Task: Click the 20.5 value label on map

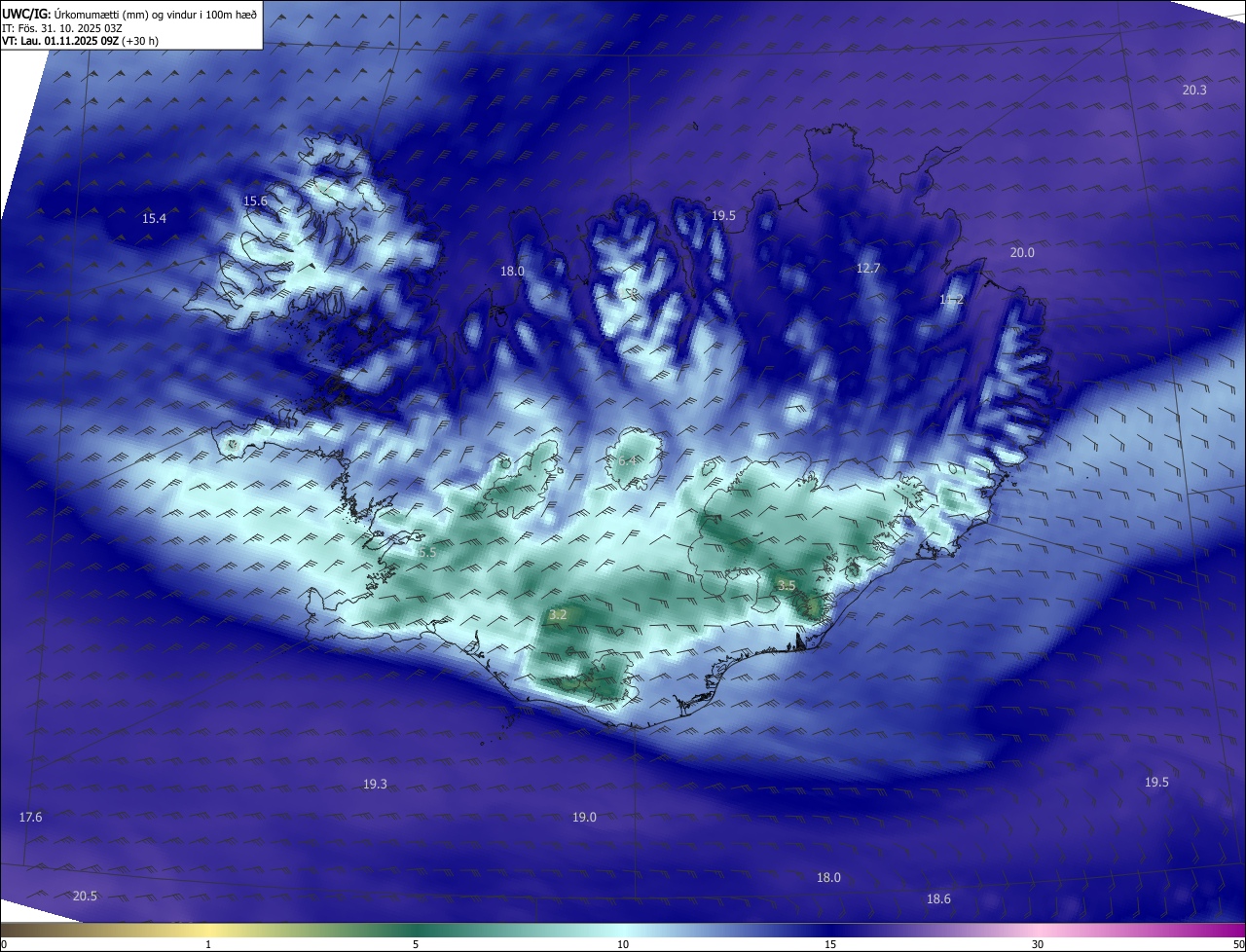Action: tap(85, 897)
